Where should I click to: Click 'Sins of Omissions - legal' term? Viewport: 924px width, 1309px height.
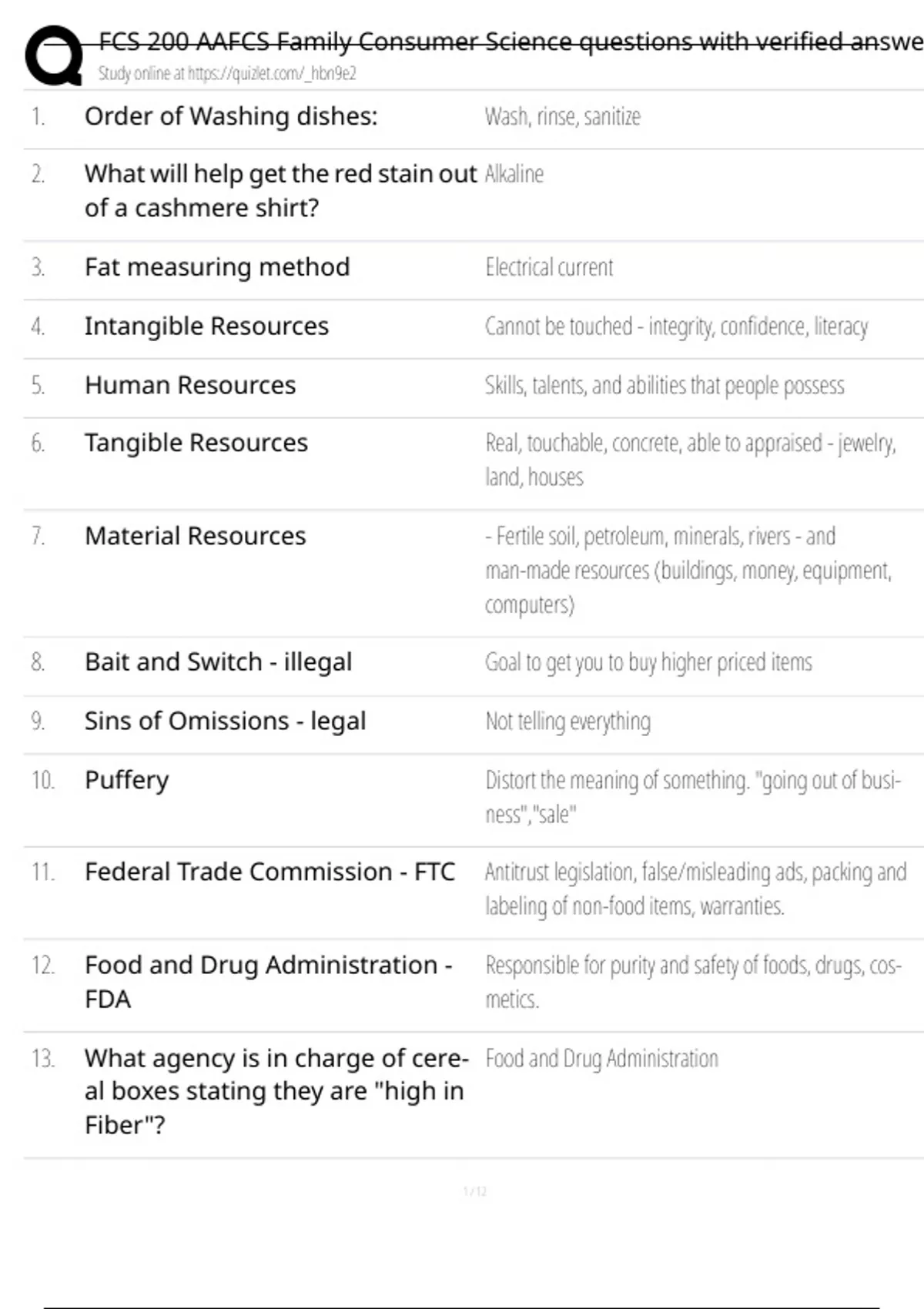point(226,721)
